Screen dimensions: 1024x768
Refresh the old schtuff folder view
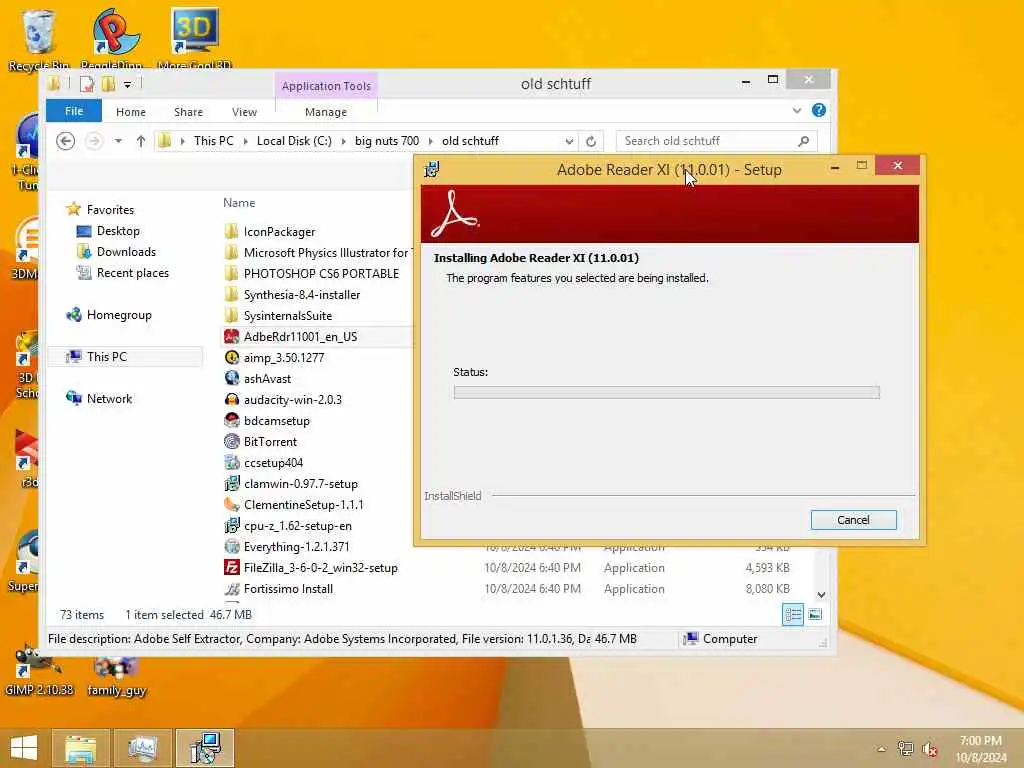591,141
